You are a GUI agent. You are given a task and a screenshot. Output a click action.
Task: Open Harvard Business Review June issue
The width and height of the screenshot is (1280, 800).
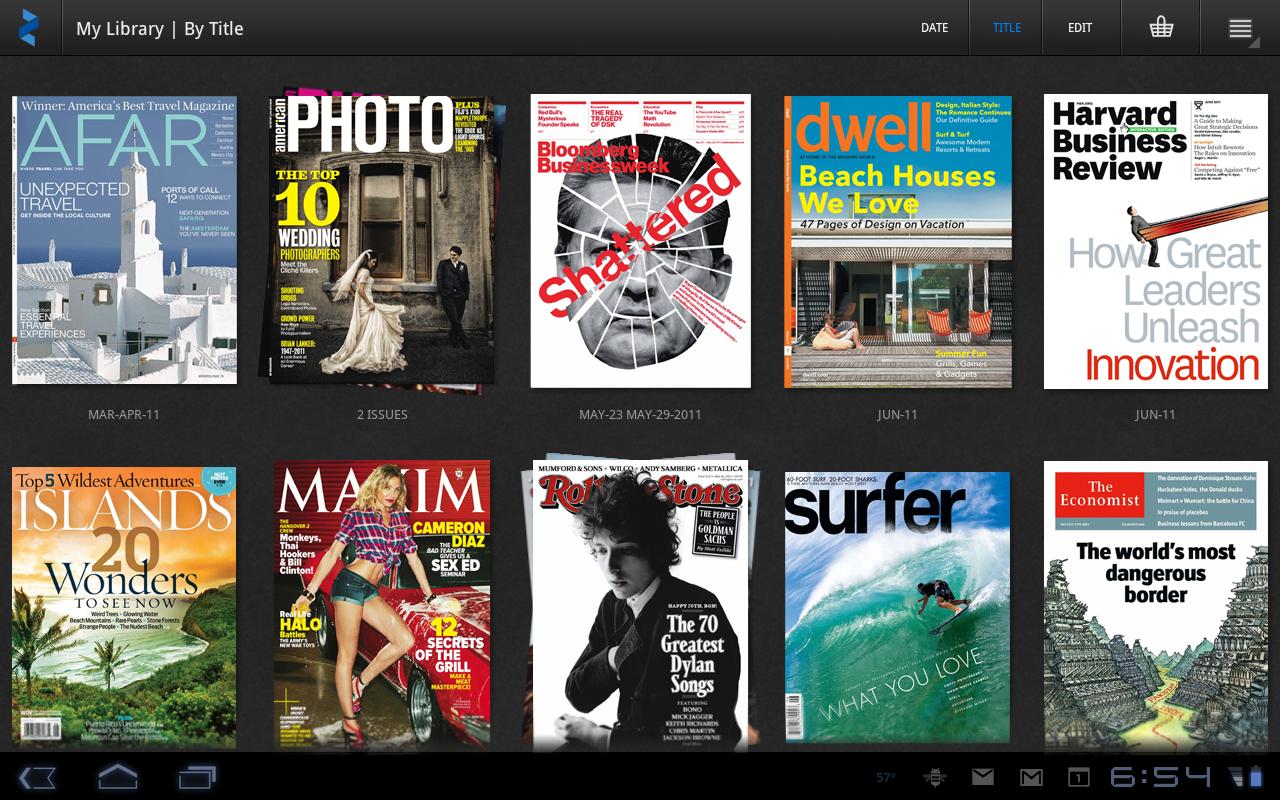click(x=1155, y=240)
